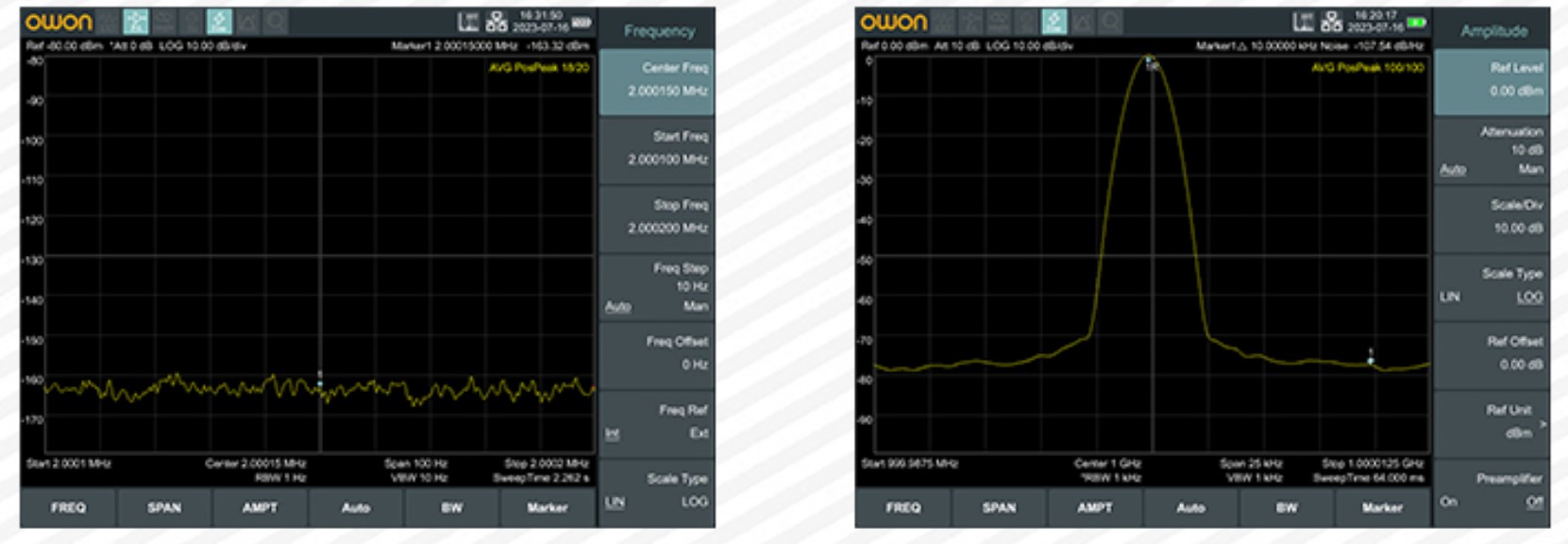Select the Freq Offset 0 Hz softkey
The width and height of the screenshot is (1568, 544).
click(657, 354)
